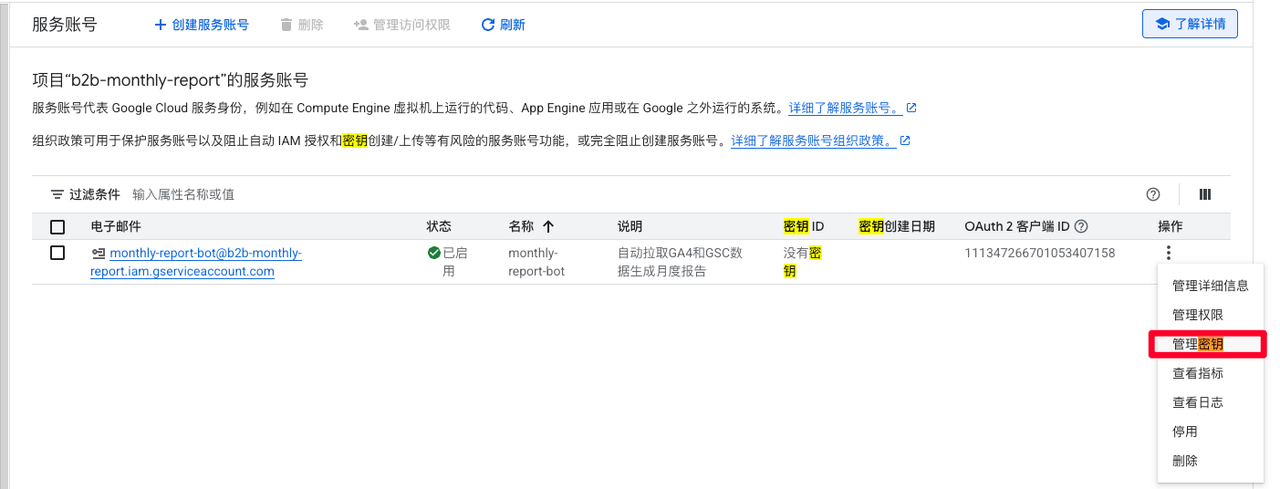This screenshot has height=489, width=1280.
Task: Open the monthly-report-bot service account email link
Action: tap(195, 262)
